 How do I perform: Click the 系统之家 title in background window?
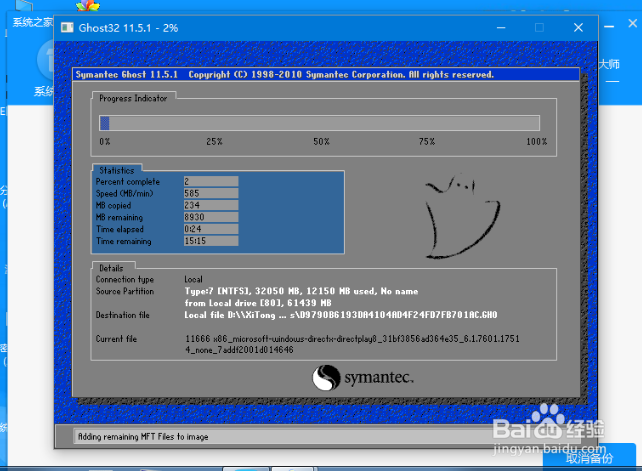click(32, 22)
